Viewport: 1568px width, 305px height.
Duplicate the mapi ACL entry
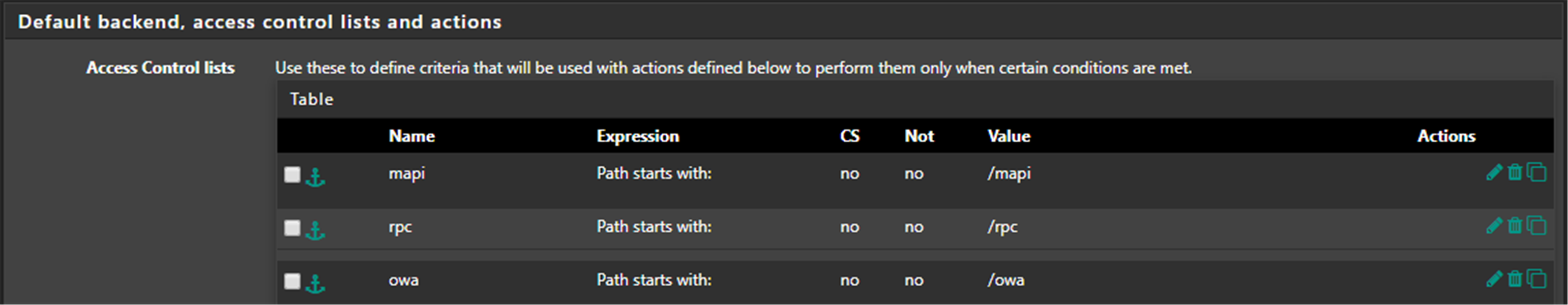pos(1536,173)
